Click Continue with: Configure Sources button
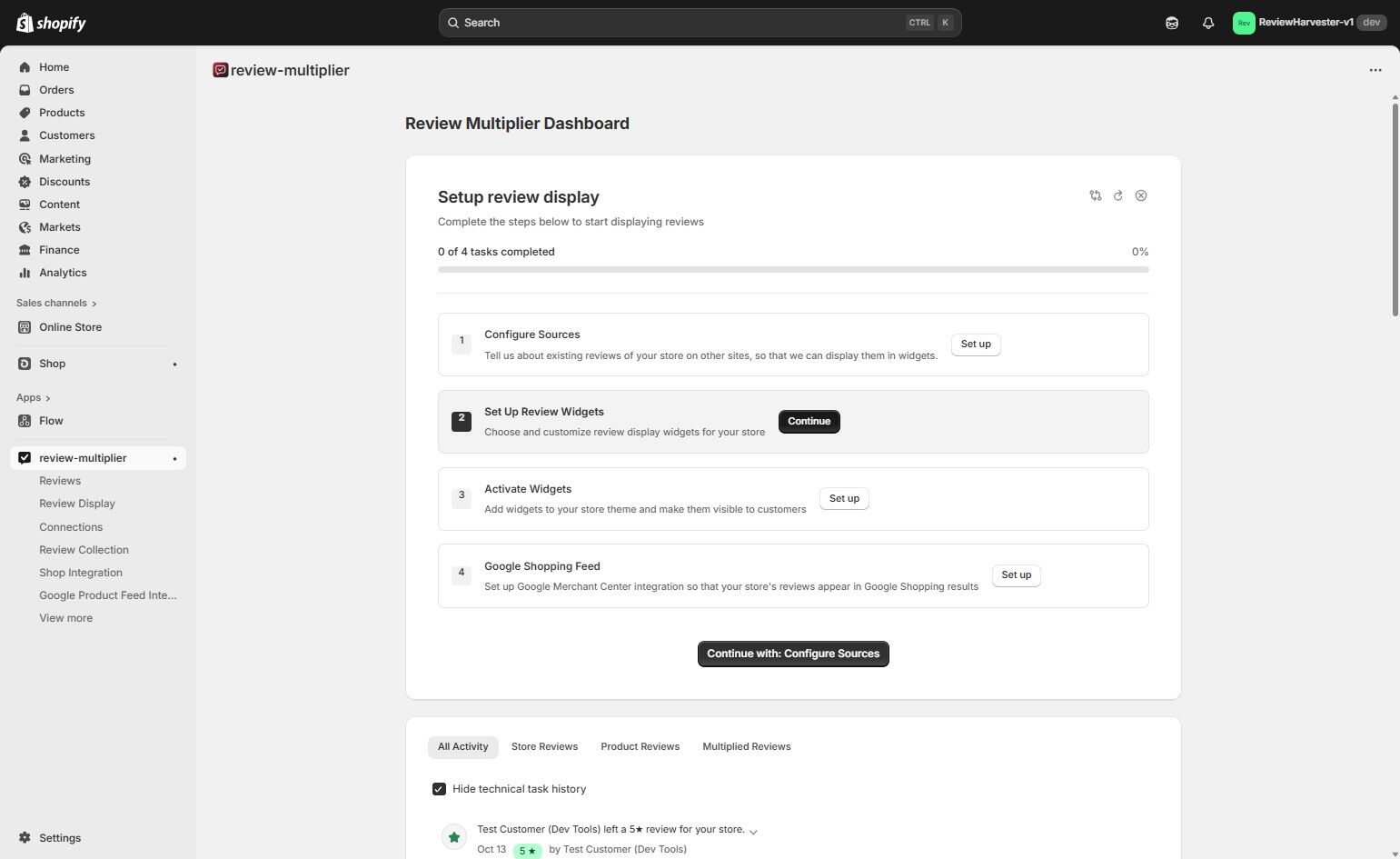1400x859 pixels. coord(793,654)
